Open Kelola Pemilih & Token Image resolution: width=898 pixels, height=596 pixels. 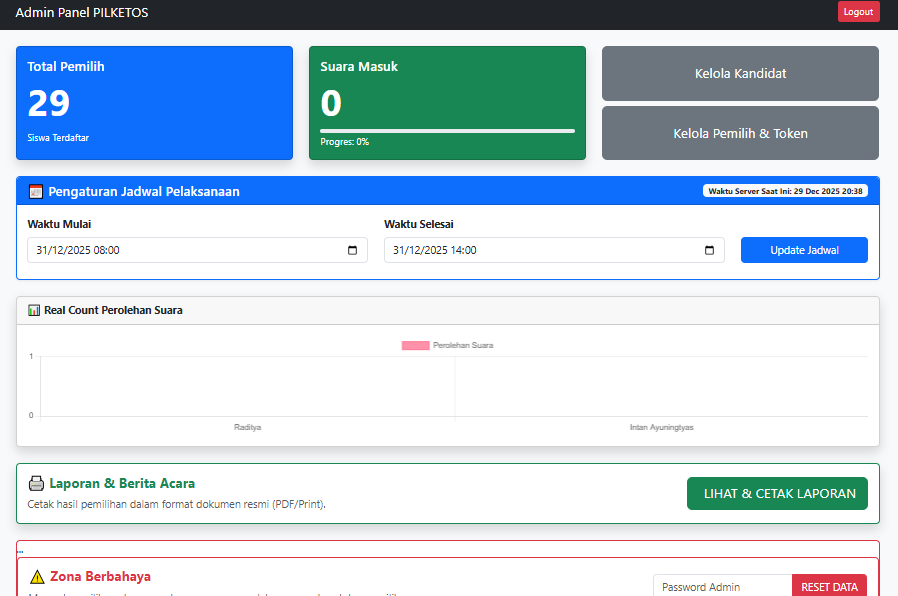click(740, 132)
